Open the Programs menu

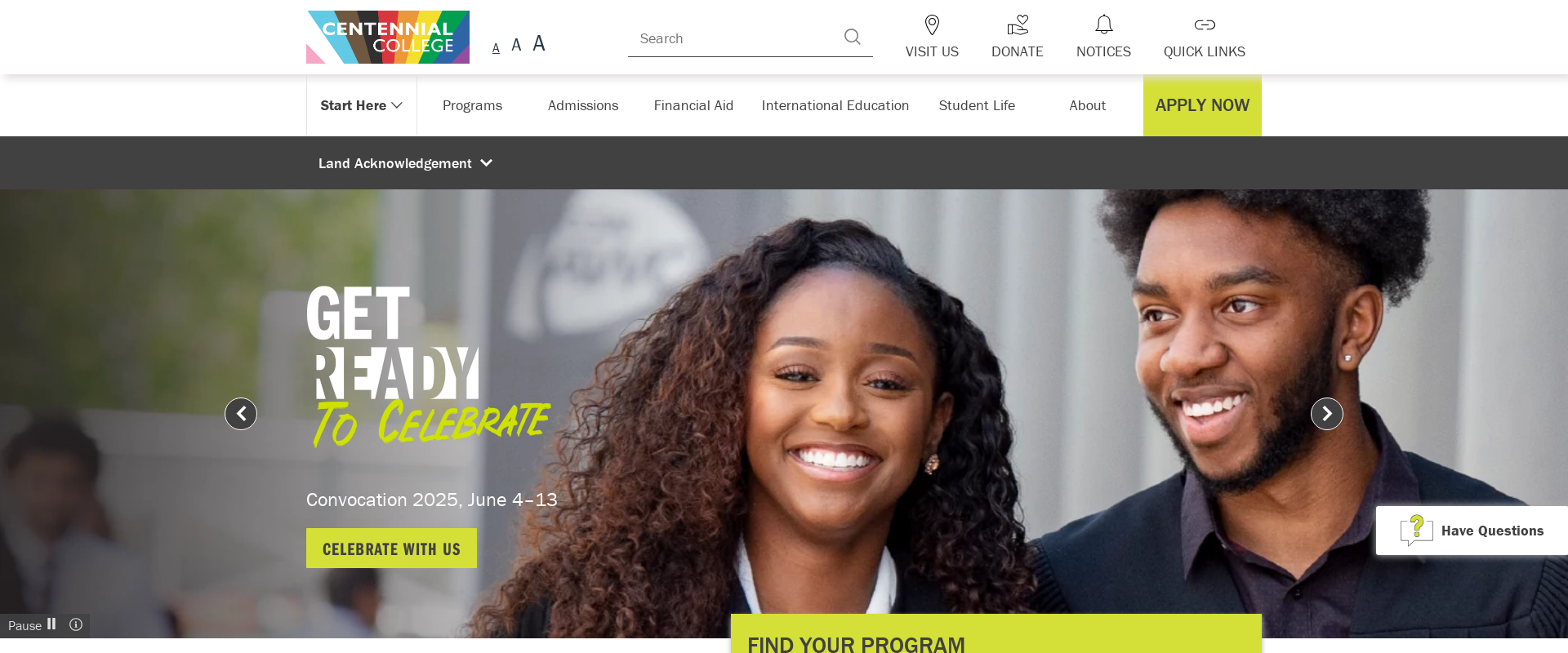[472, 105]
